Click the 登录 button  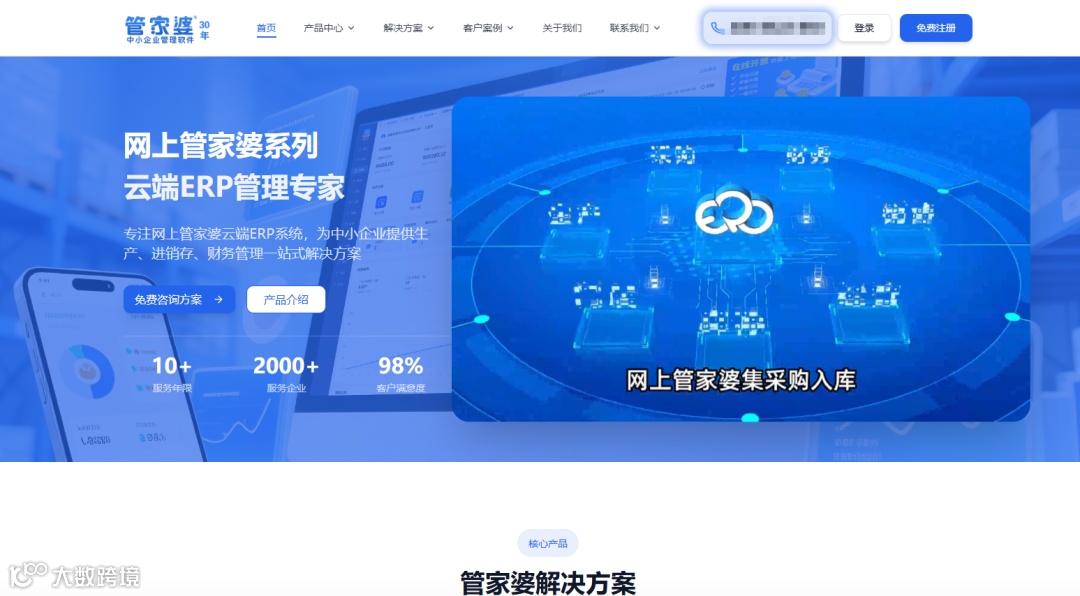click(x=864, y=28)
